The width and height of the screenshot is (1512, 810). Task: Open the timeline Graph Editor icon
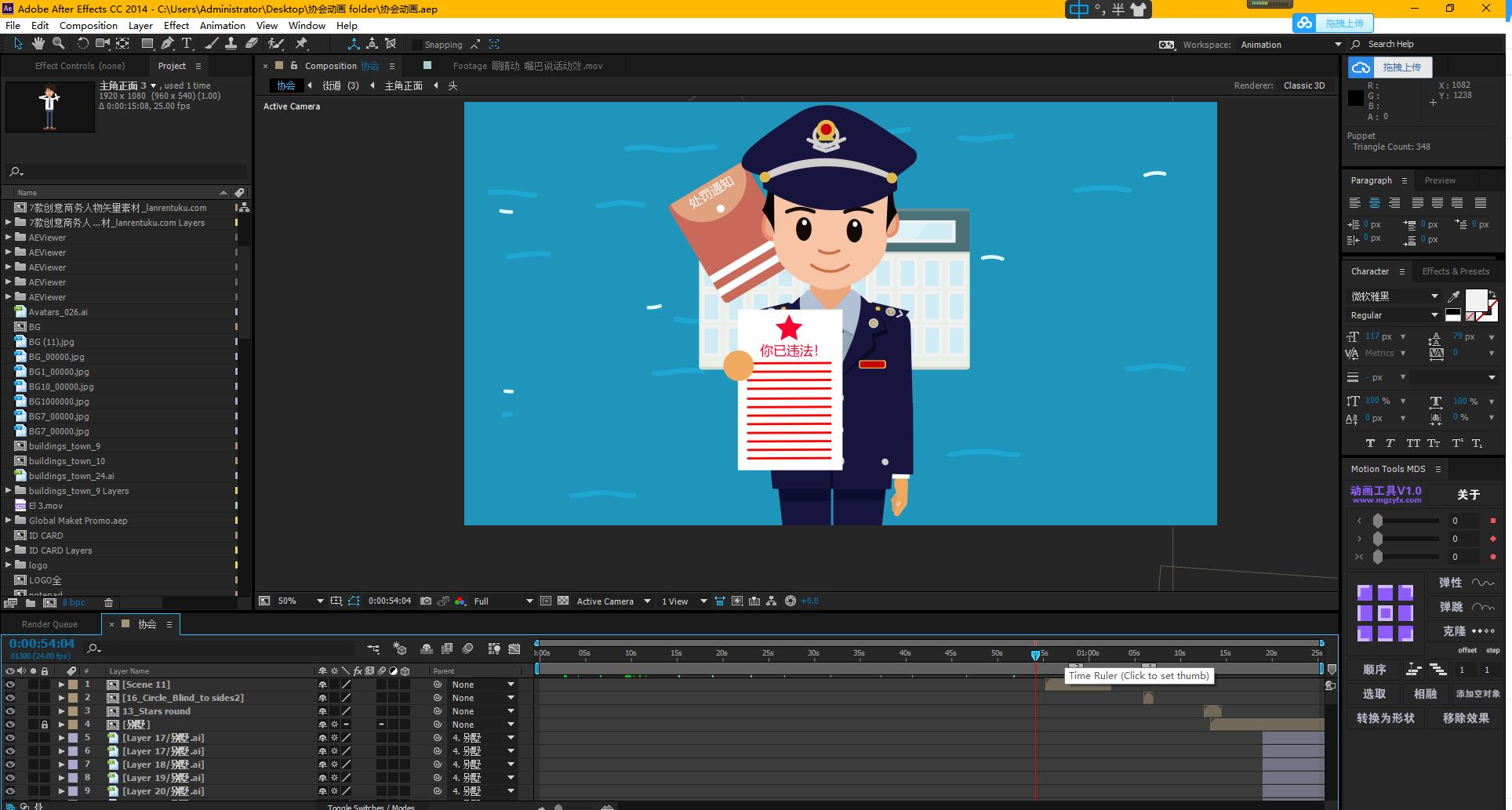point(514,648)
